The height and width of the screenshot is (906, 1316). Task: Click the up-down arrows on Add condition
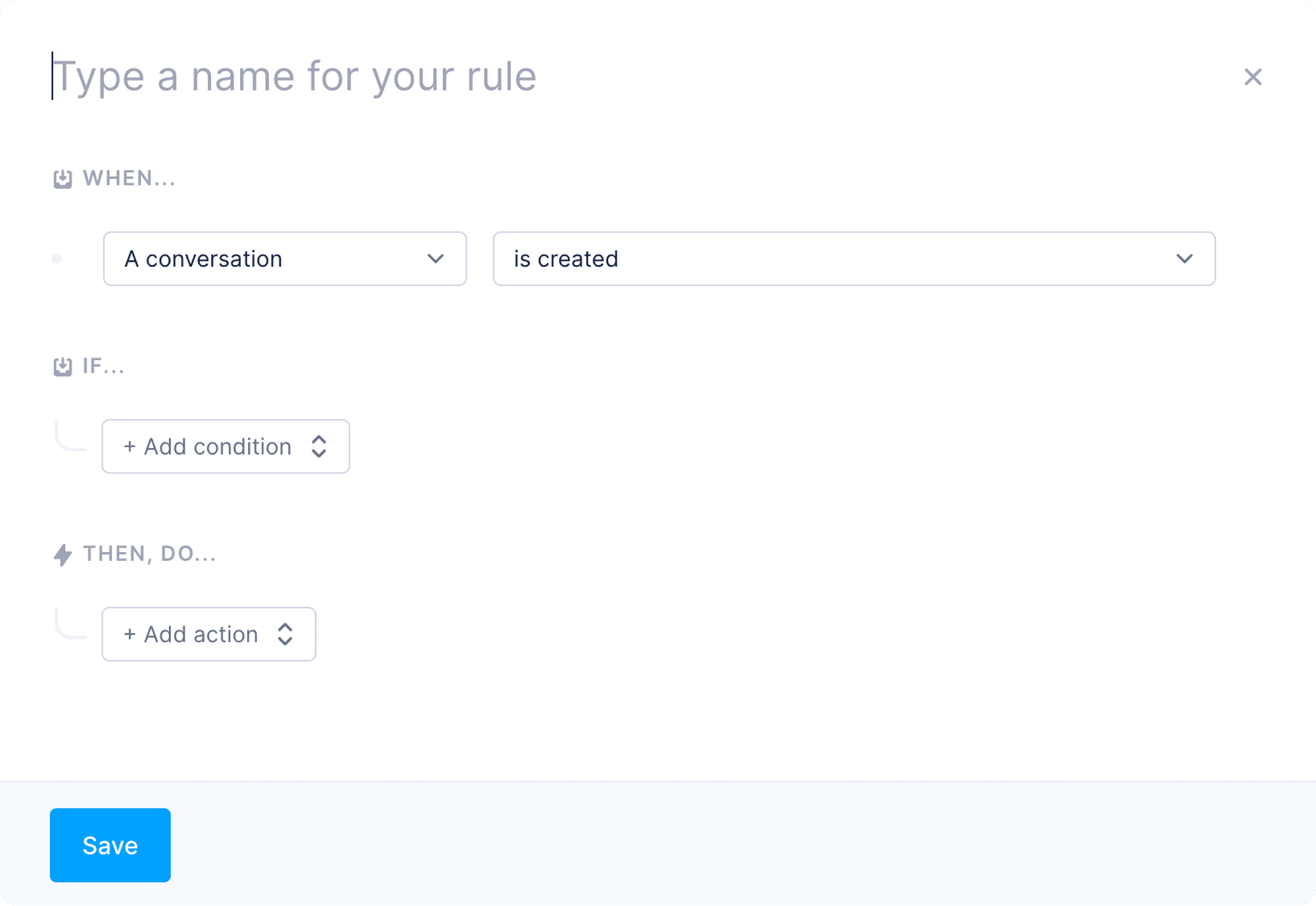pyautogui.click(x=319, y=446)
